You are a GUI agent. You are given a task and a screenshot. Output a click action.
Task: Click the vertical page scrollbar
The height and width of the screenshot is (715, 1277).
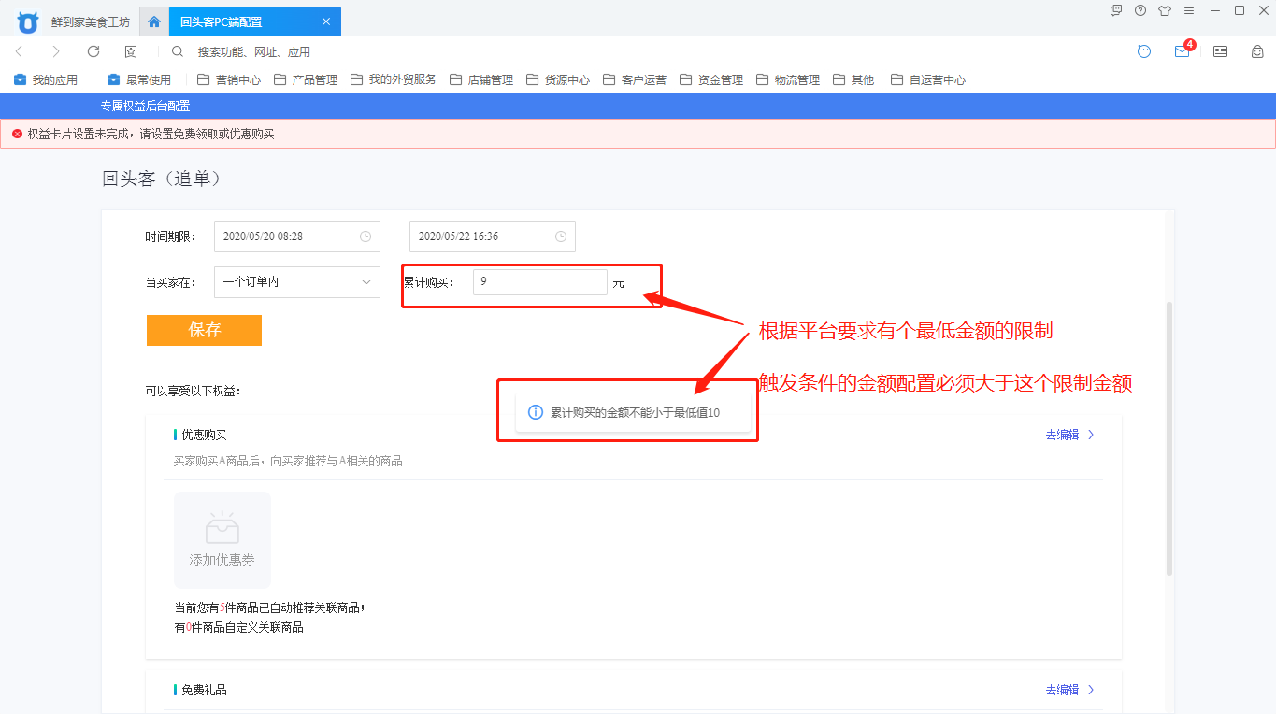click(x=1169, y=440)
